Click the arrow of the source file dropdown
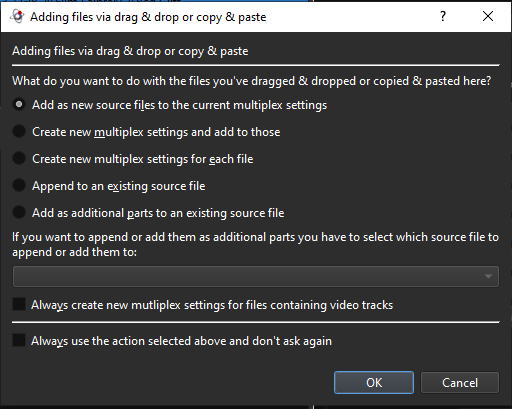The width and height of the screenshot is (512, 409). click(x=488, y=276)
